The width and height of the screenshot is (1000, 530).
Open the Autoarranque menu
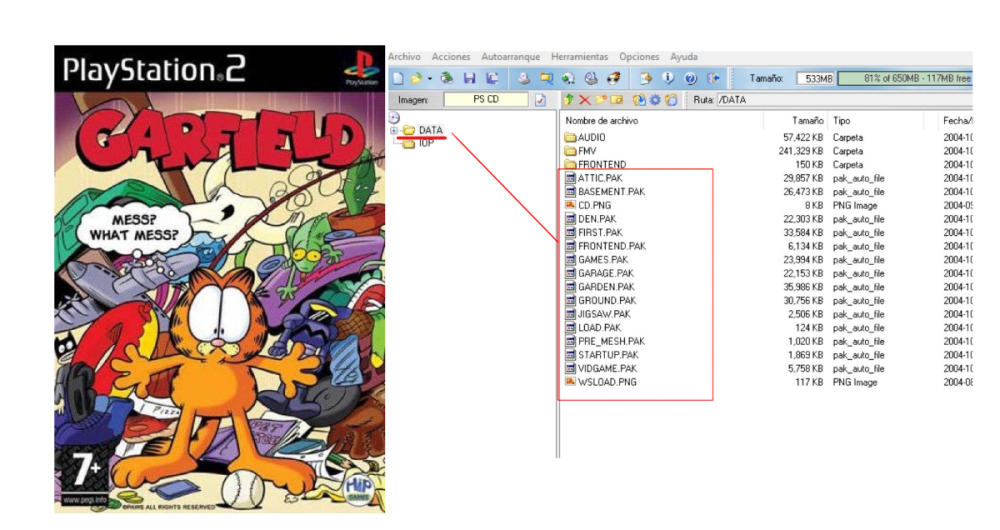pos(510,57)
